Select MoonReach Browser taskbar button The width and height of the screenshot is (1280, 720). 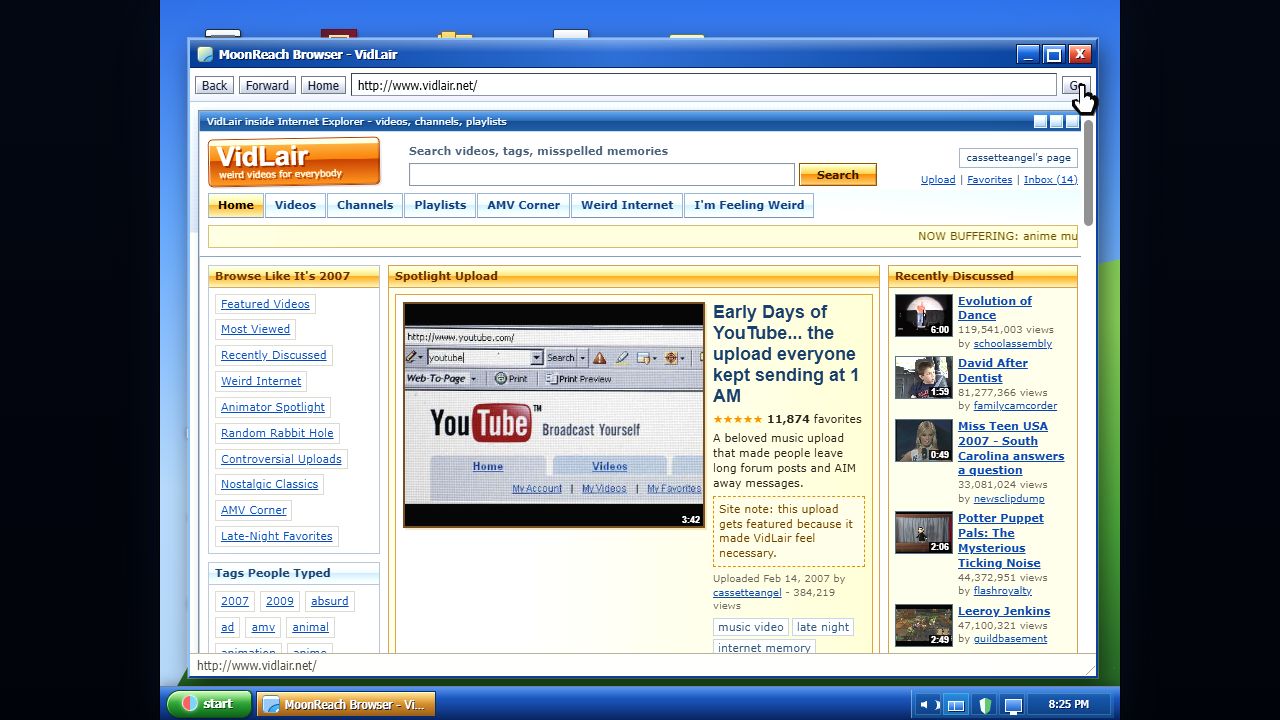tap(346, 704)
